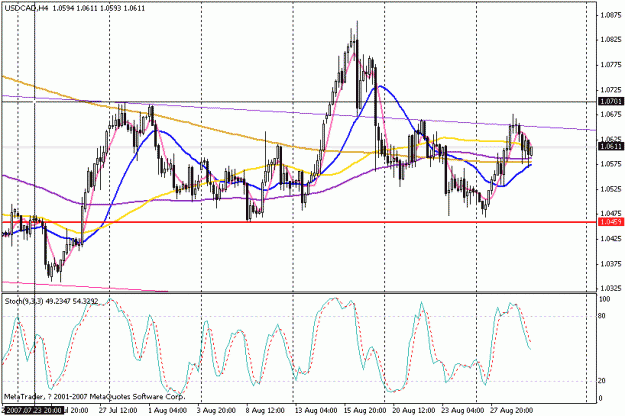Click the 20 level on Stochastic scale
625x416 pixels.
click(603, 381)
